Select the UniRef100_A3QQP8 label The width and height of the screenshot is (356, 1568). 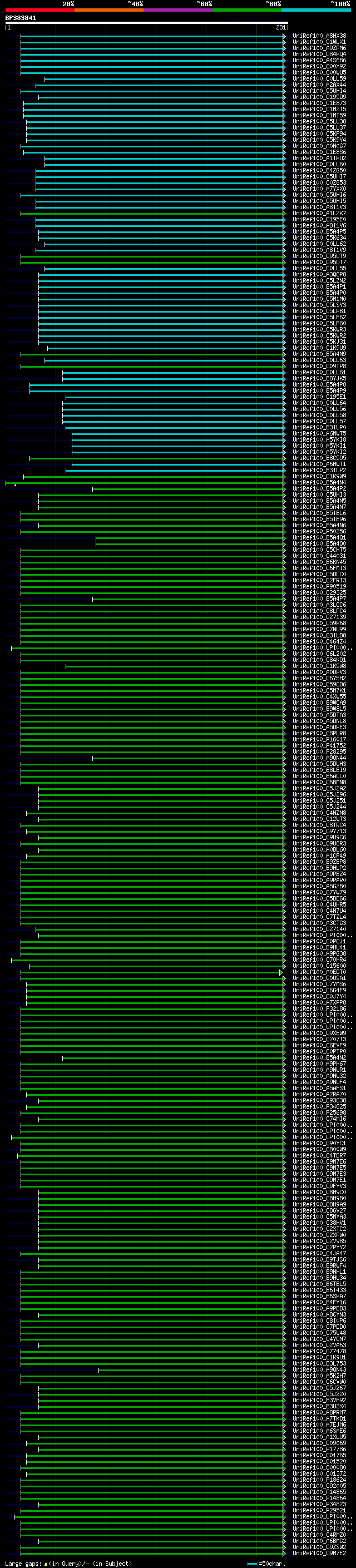click(x=319, y=275)
